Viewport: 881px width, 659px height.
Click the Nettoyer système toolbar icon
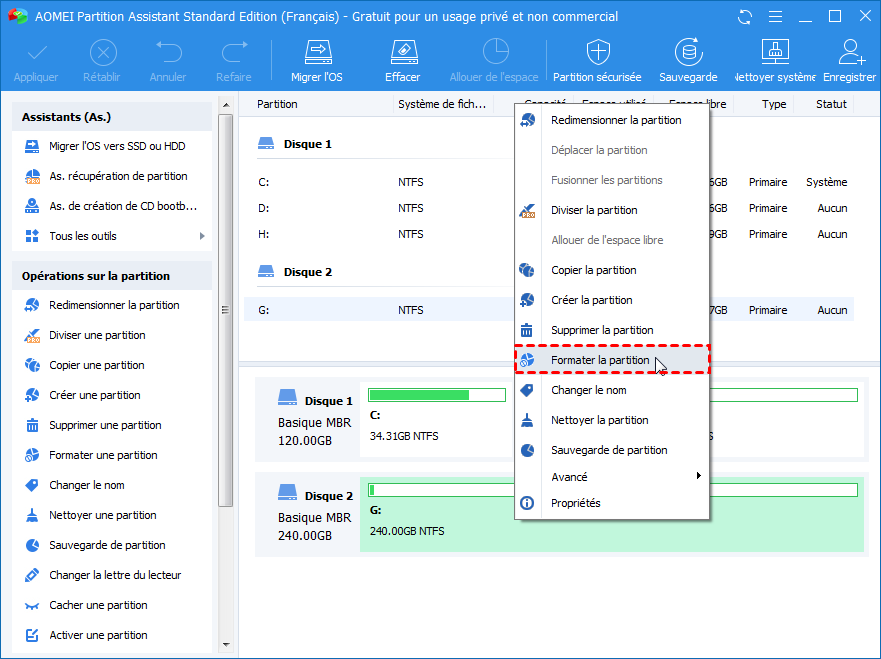[775, 52]
